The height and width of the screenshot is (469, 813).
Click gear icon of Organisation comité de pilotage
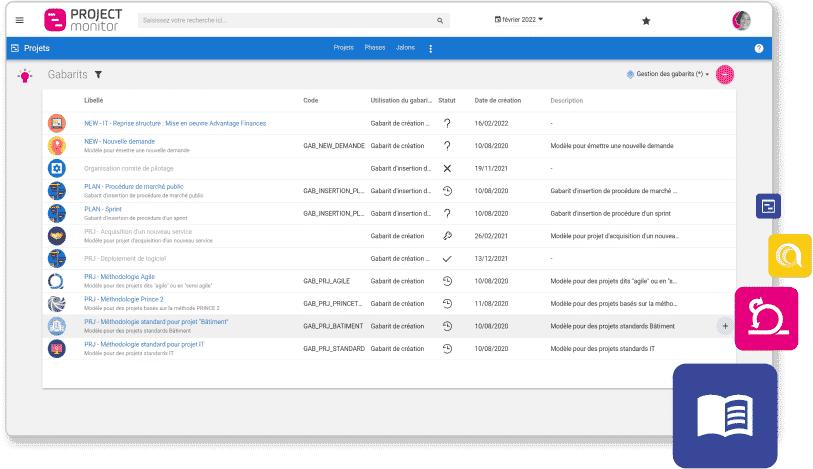click(x=57, y=168)
